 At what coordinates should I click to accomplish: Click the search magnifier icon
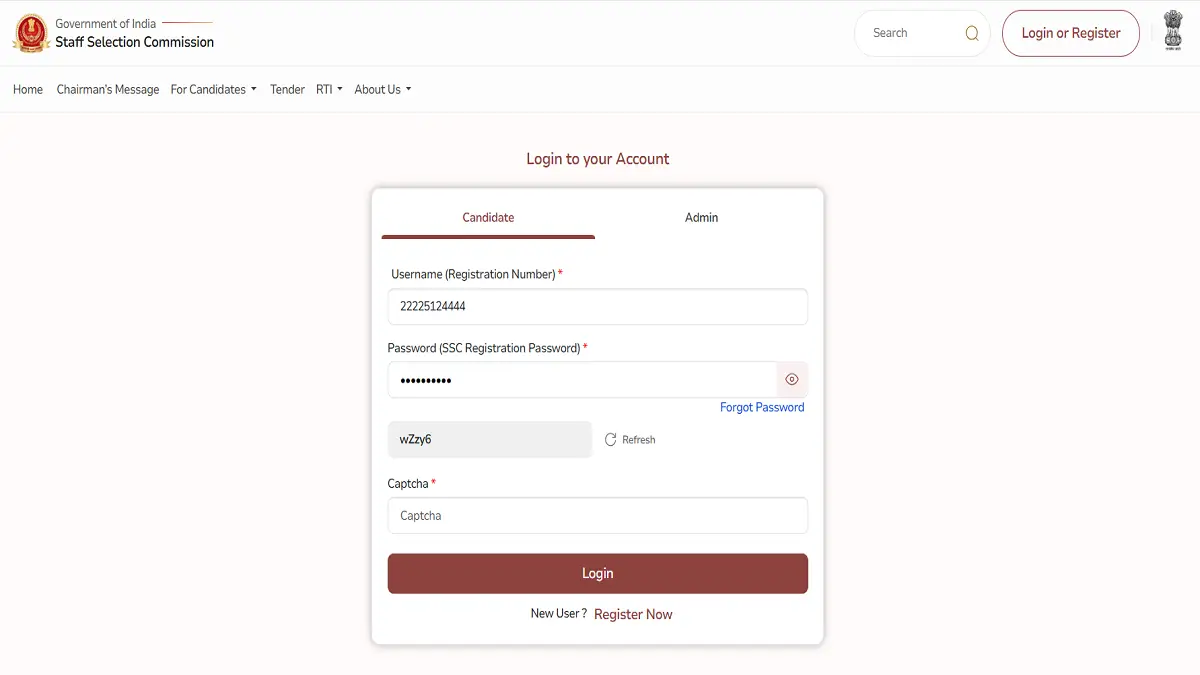[971, 32]
